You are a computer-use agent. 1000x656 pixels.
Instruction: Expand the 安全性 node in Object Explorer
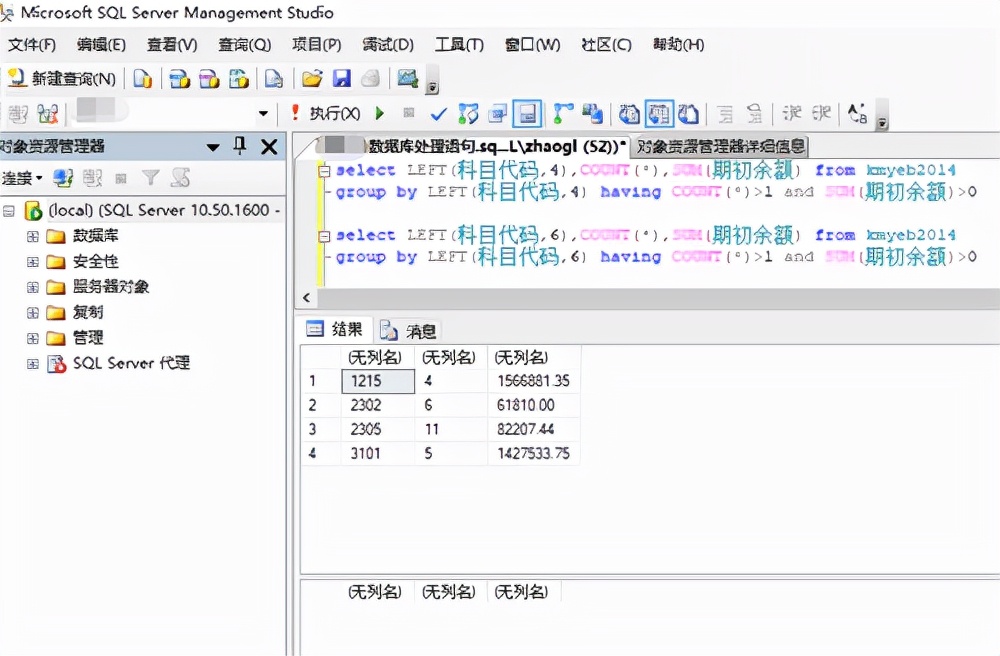pos(30,259)
